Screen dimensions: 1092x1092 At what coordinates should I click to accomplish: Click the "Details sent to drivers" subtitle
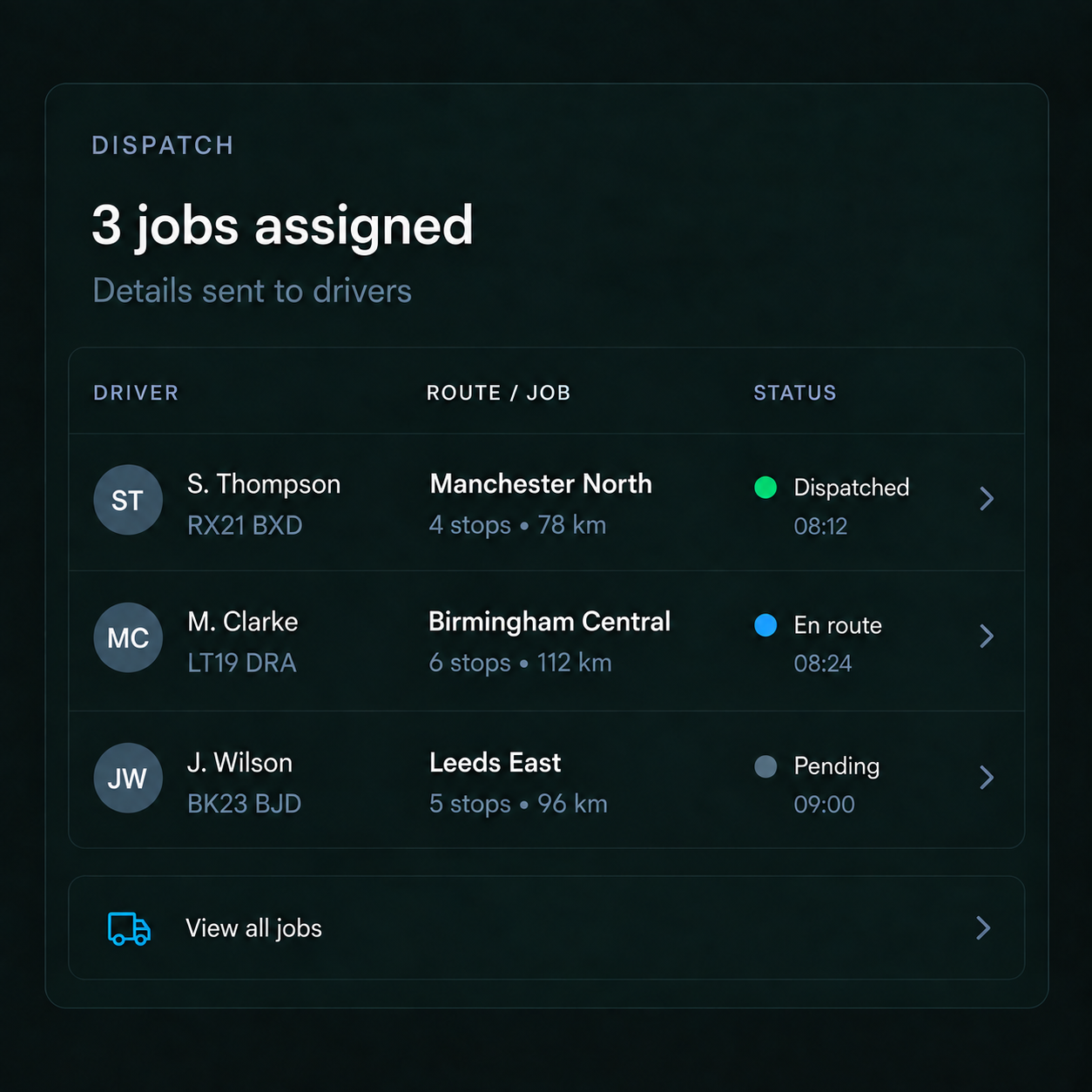tap(253, 291)
